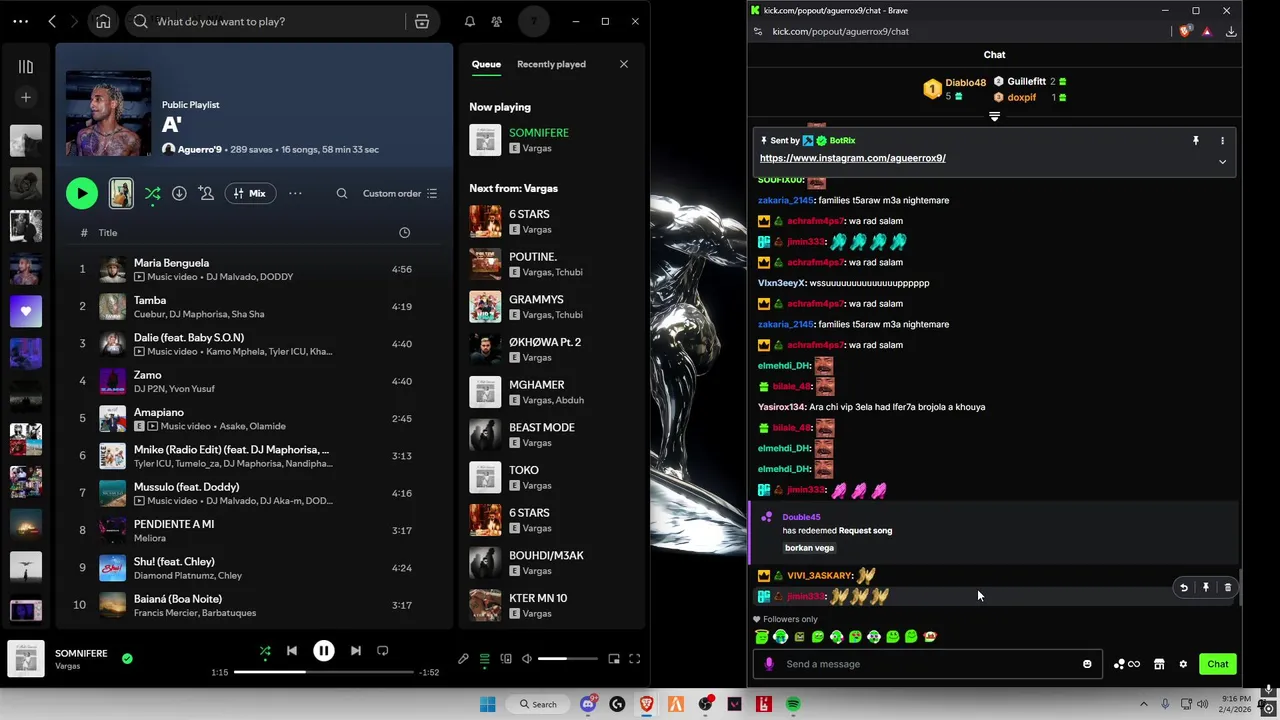Toggle the queue view button
1280x720 pixels.
point(485,659)
